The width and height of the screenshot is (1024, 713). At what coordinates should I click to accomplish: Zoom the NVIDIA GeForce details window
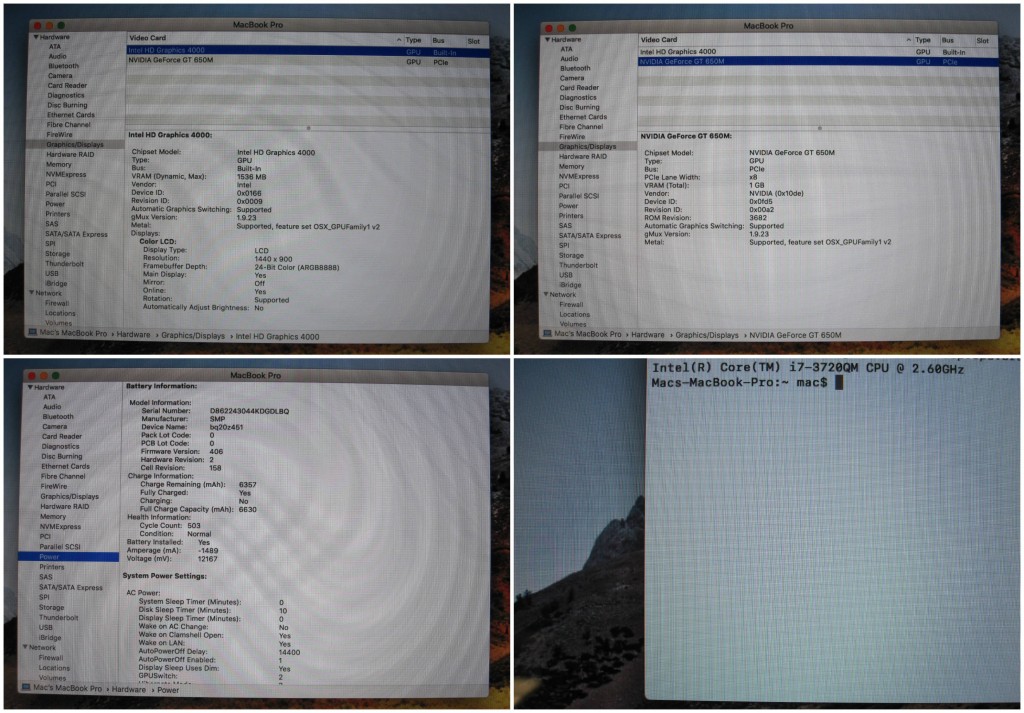click(x=573, y=28)
